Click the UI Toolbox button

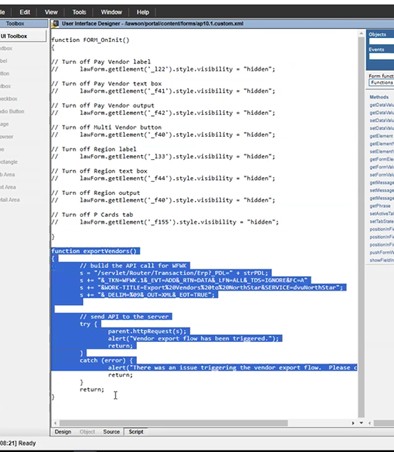coord(23,36)
